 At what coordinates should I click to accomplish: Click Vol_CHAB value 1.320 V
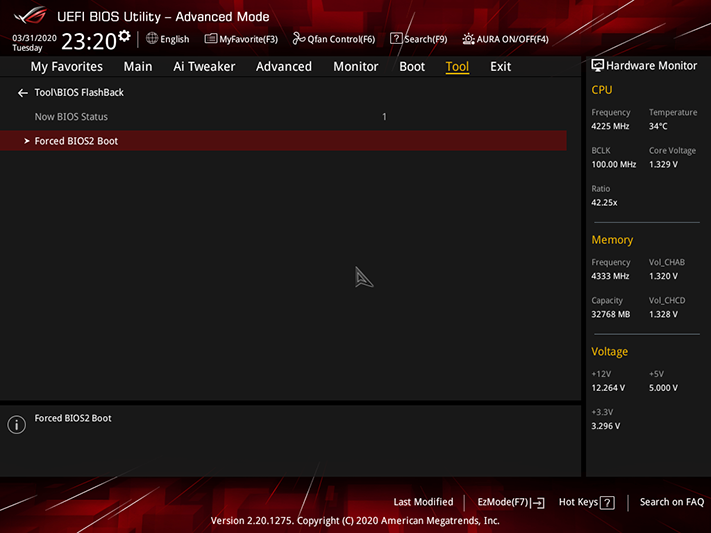(x=663, y=276)
